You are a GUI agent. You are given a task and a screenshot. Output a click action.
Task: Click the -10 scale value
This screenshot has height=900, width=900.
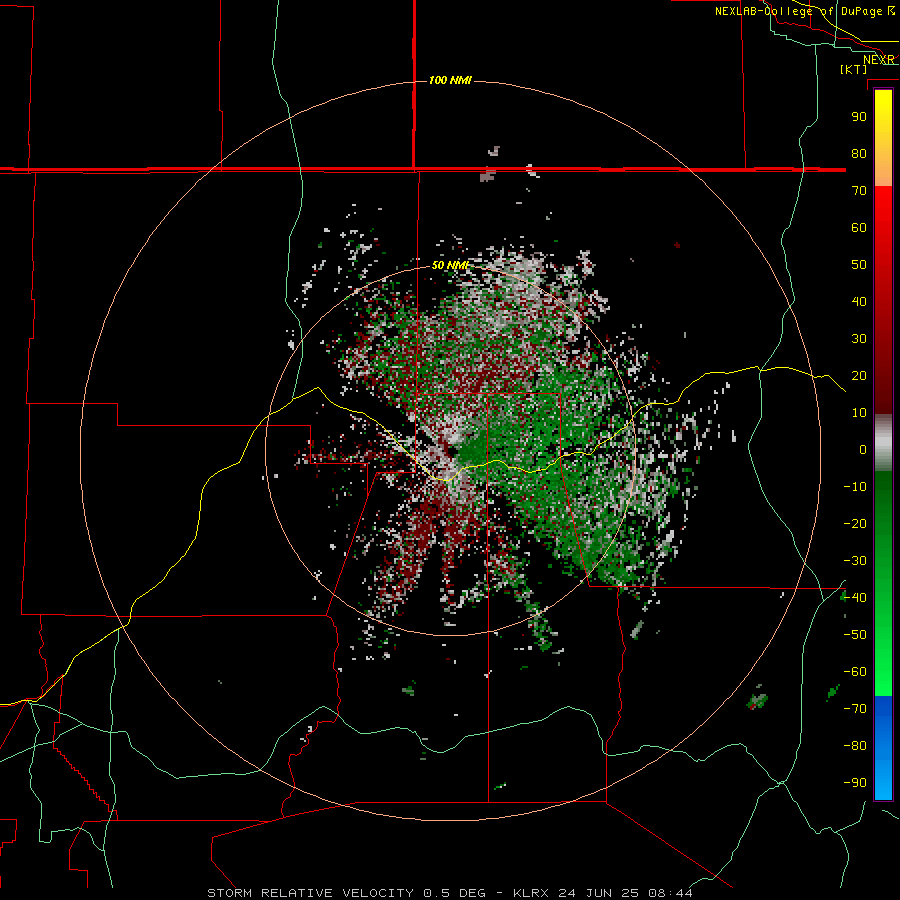click(x=855, y=487)
